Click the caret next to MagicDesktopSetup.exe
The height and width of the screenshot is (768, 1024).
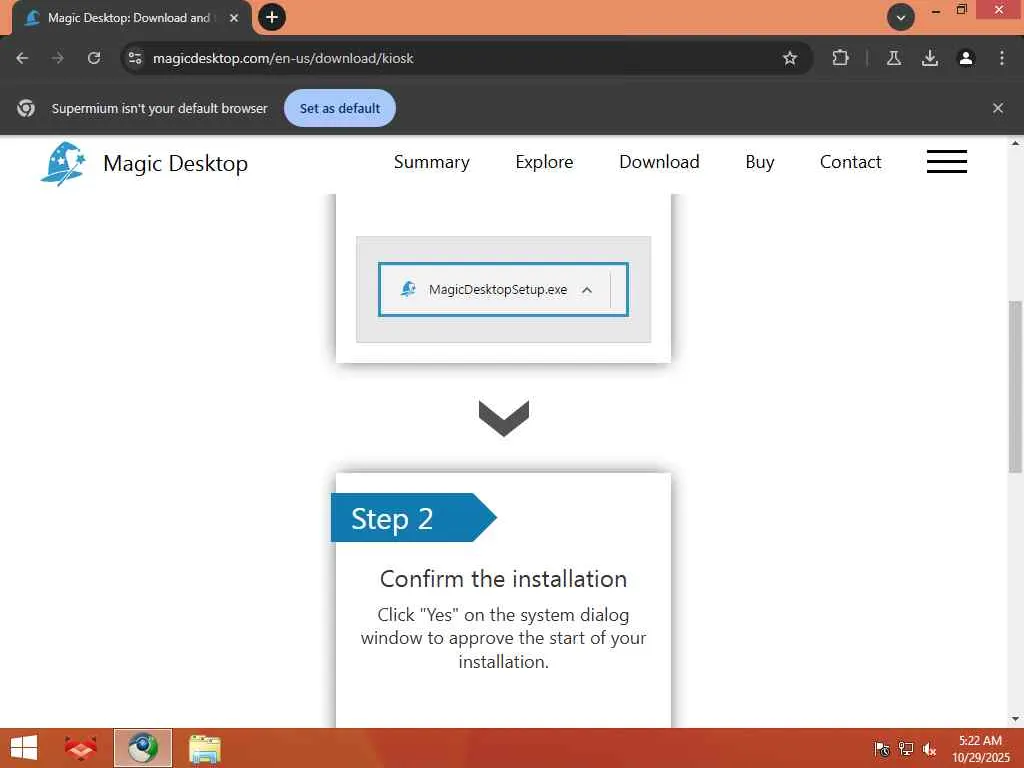pyautogui.click(x=586, y=290)
